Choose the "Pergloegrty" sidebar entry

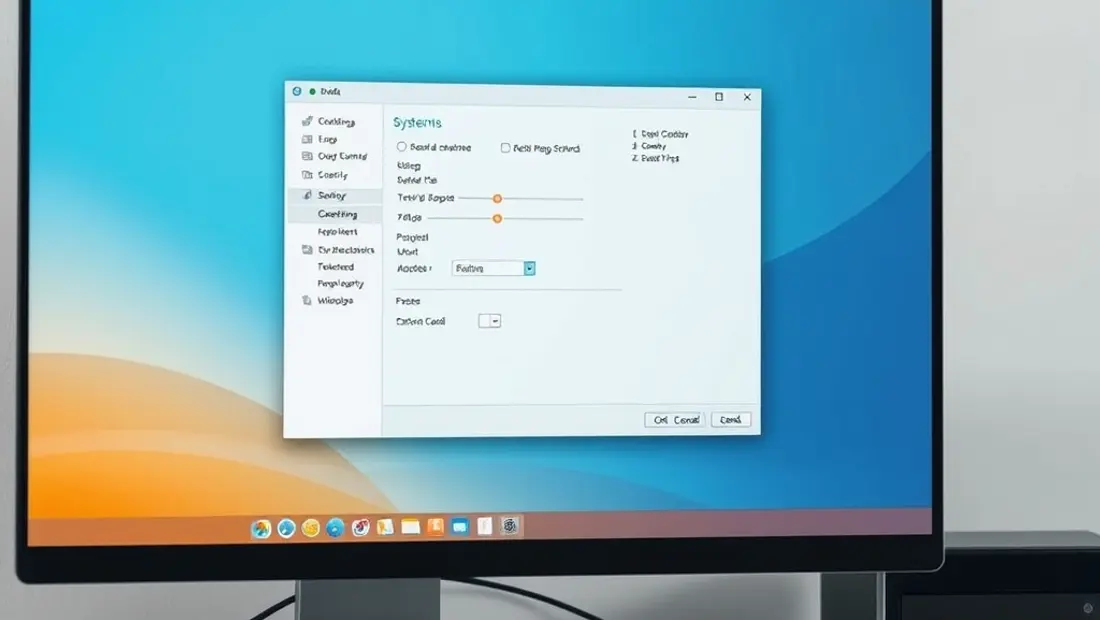[x=340, y=283]
